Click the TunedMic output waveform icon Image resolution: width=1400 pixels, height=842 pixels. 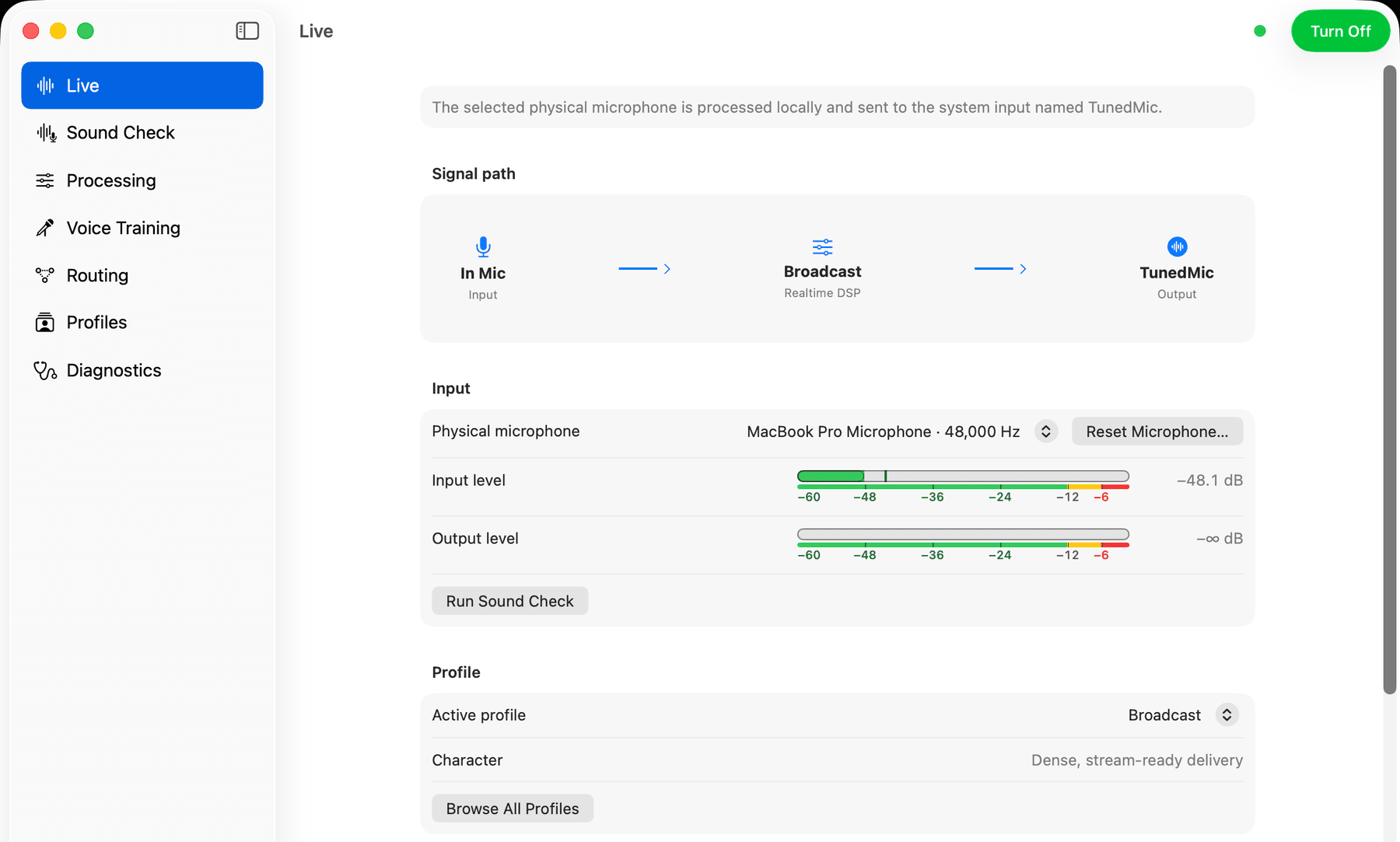click(1177, 246)
